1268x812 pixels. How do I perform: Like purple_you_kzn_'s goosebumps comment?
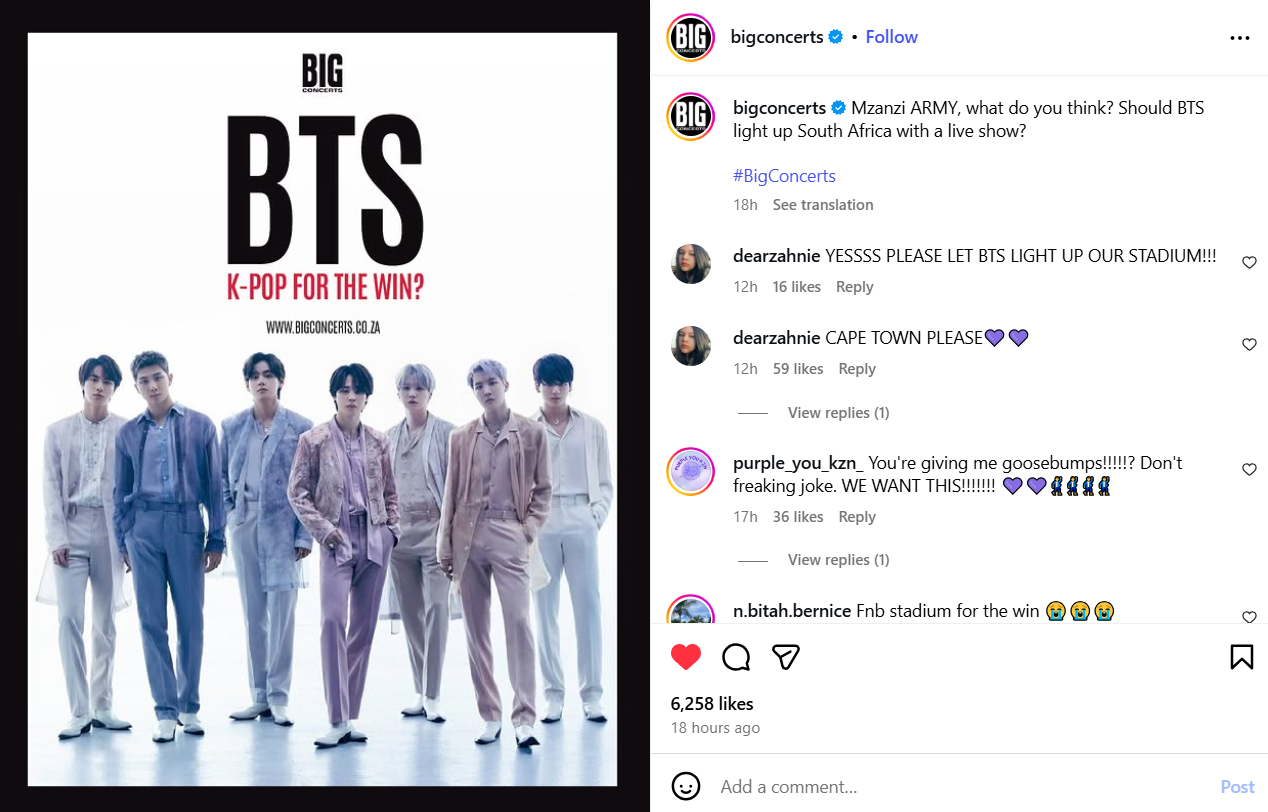pyautogui.click(x=1249, y=470)
